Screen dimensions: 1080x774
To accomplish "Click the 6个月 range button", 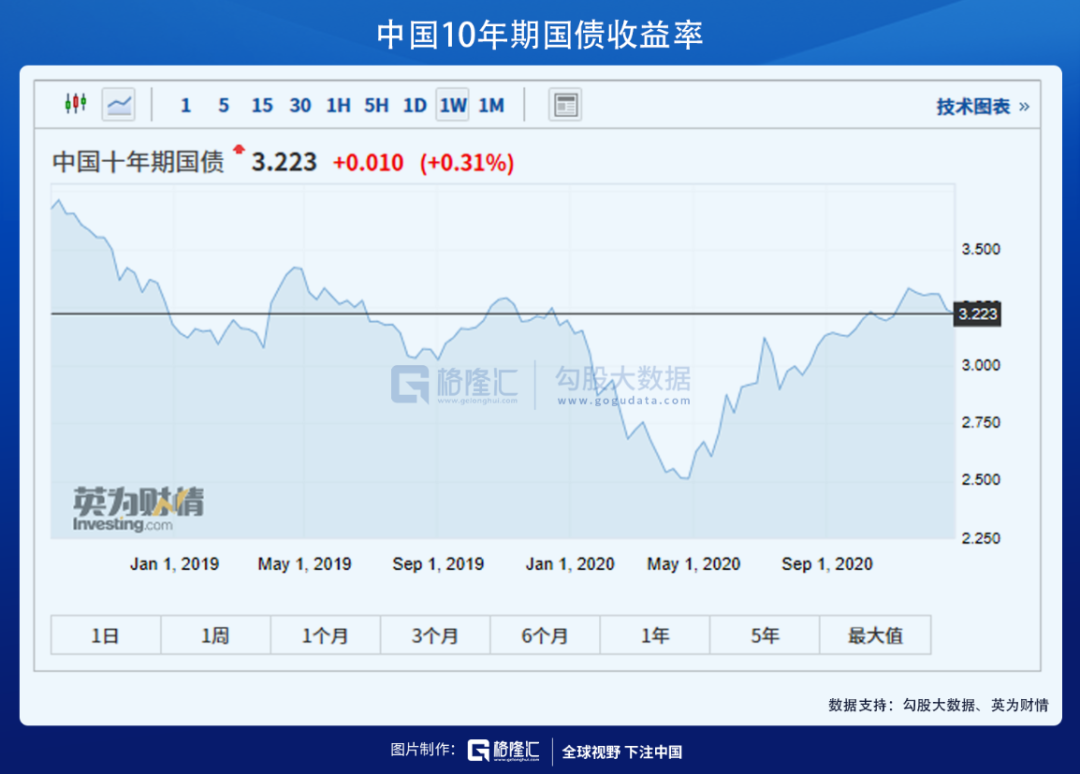I will tap(545, 635).
